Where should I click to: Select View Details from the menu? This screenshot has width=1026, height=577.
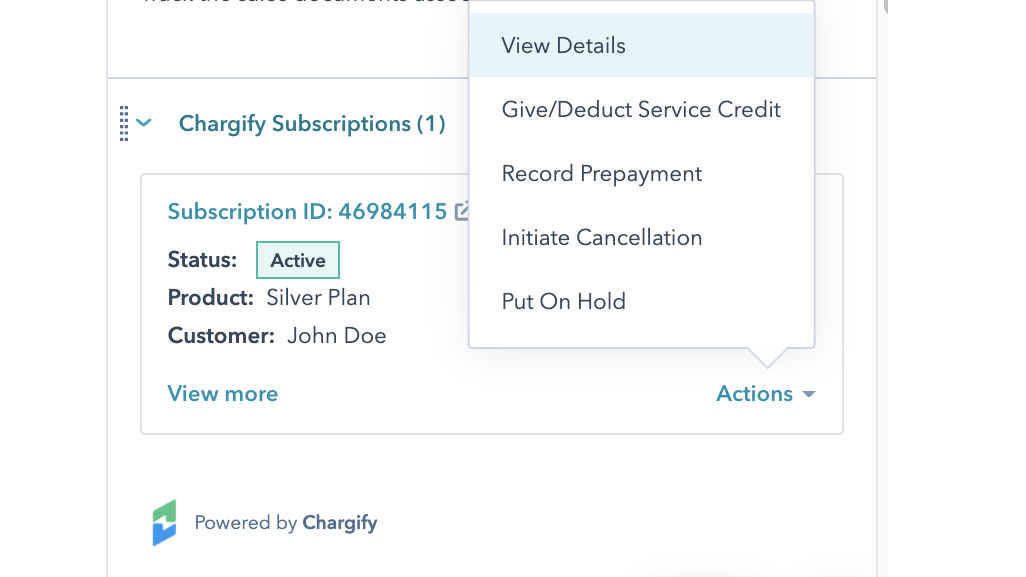pyautogui.click(x=563, y=45)
